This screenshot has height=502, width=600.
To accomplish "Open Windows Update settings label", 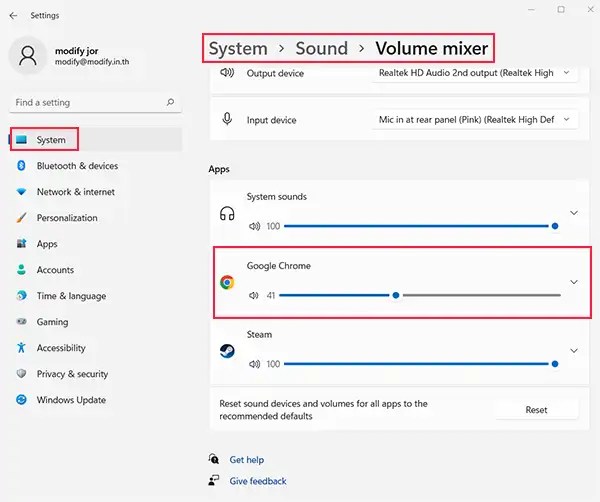I will pos(71,400).
